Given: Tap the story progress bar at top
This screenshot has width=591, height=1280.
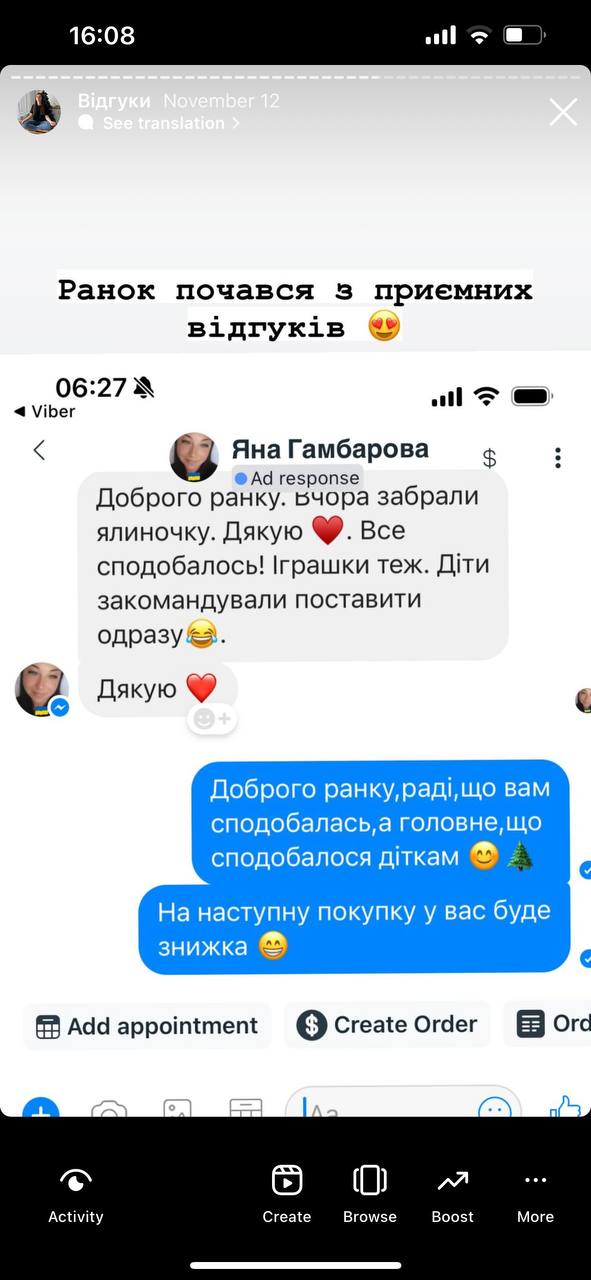Looking at the screenshot, I should click(x=295, y=76).
